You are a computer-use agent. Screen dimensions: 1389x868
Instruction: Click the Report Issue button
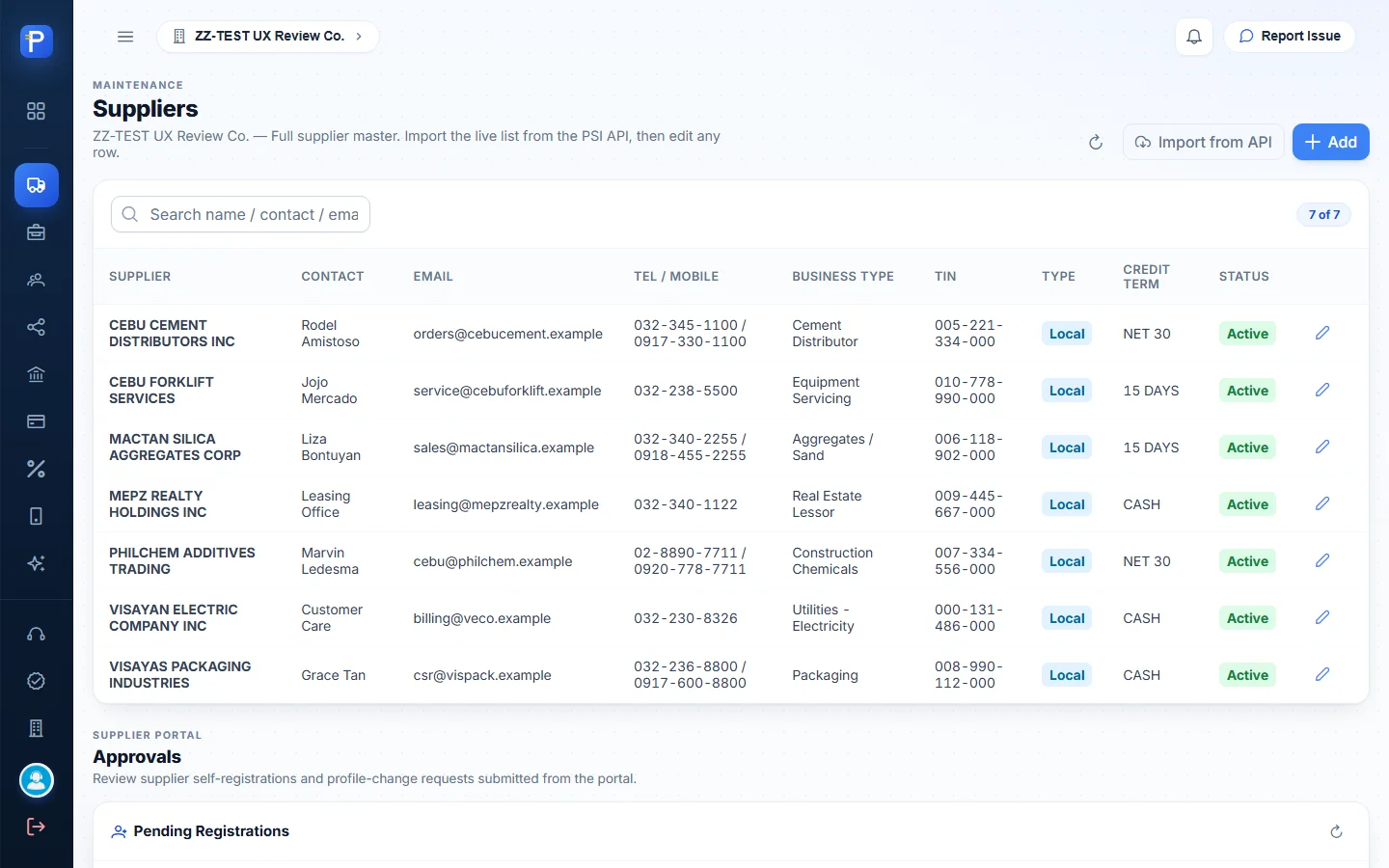1290,37
